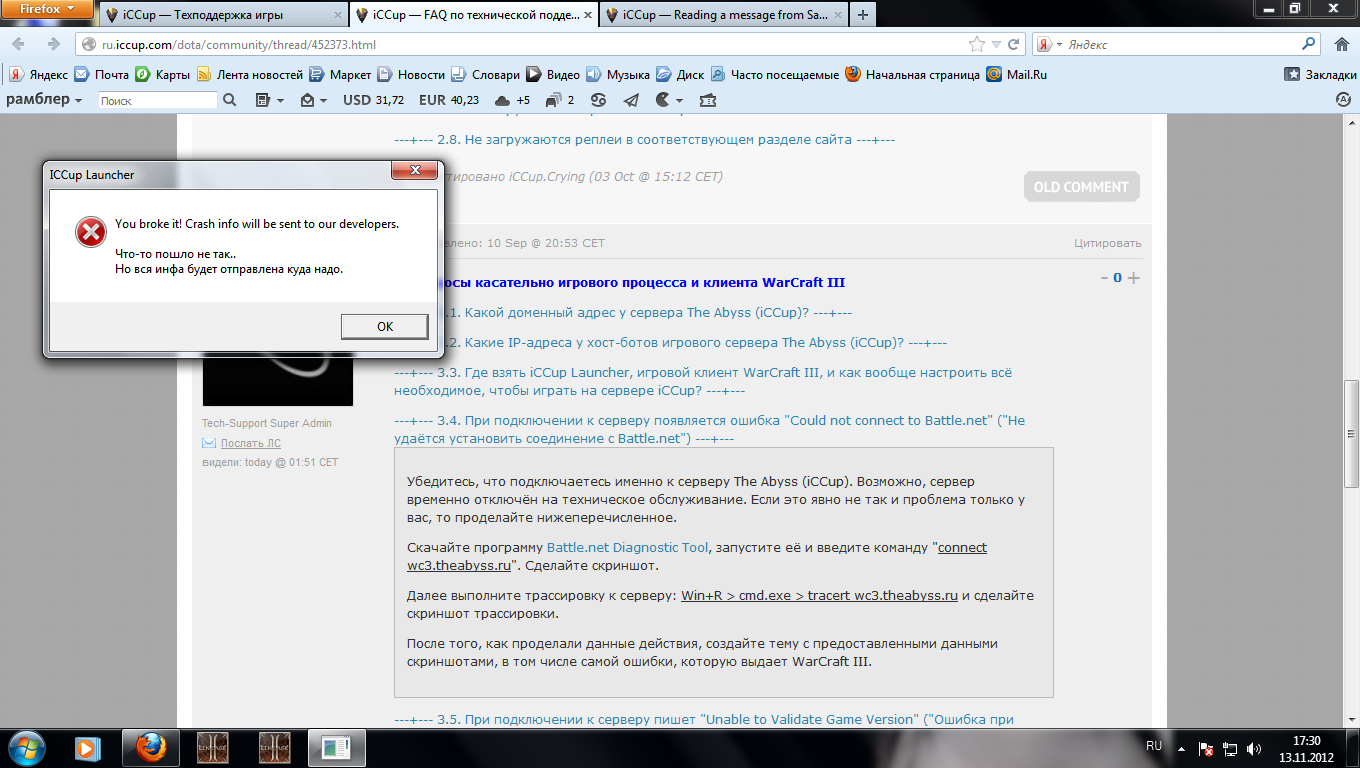1360x768 pixels.
Task: Open the Яндекс bookmark
Action: pos(38,74)
